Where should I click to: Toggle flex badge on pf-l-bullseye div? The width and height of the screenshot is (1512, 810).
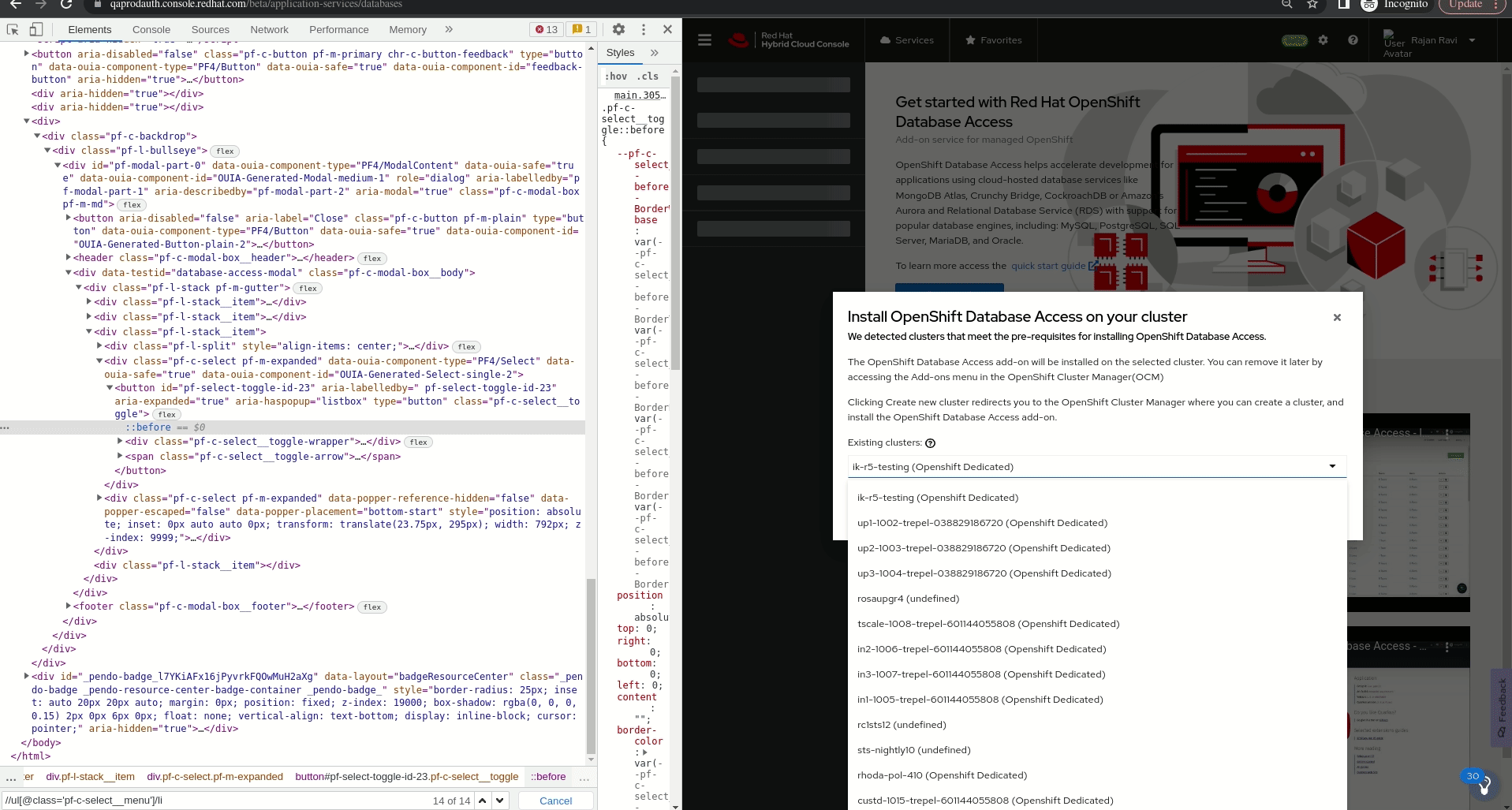pos(226,151)
